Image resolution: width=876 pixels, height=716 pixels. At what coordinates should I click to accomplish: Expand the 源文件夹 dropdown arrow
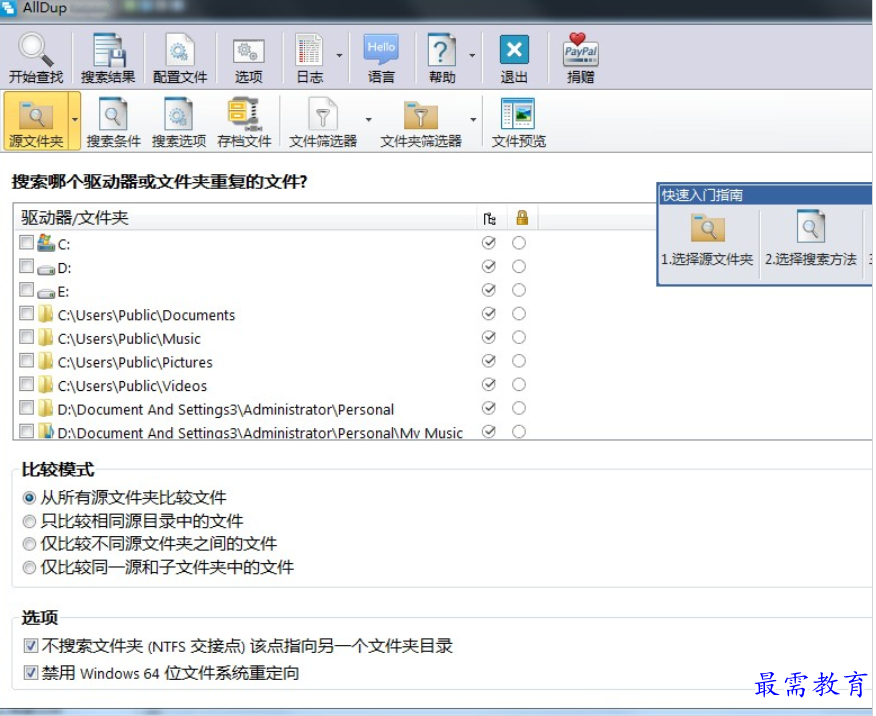75,120
